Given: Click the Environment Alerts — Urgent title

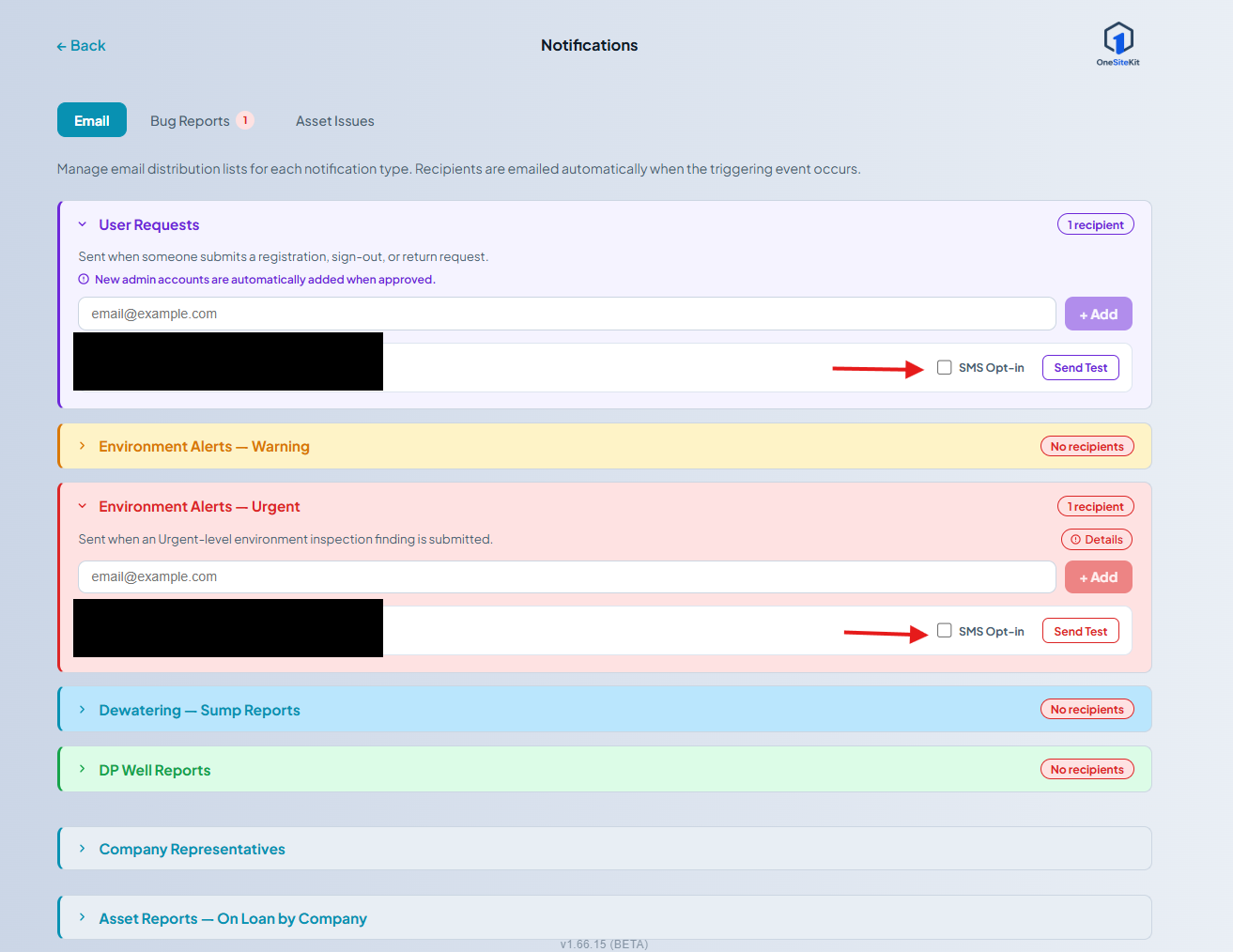Looking at the screenshot, I should (x=199, y=507).
